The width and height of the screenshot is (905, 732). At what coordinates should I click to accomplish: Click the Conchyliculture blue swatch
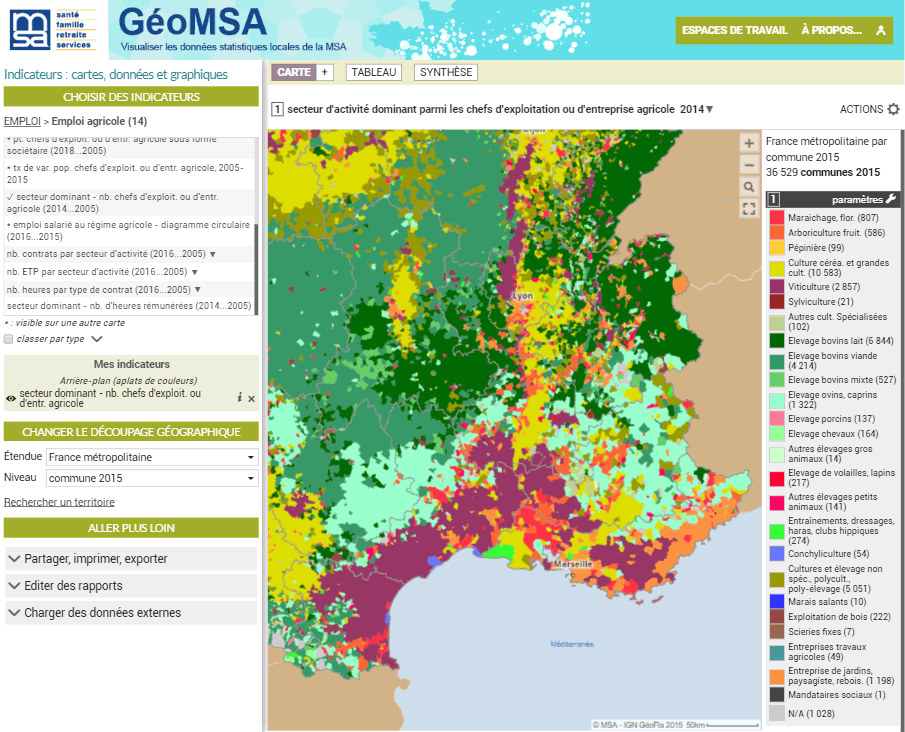777,554
